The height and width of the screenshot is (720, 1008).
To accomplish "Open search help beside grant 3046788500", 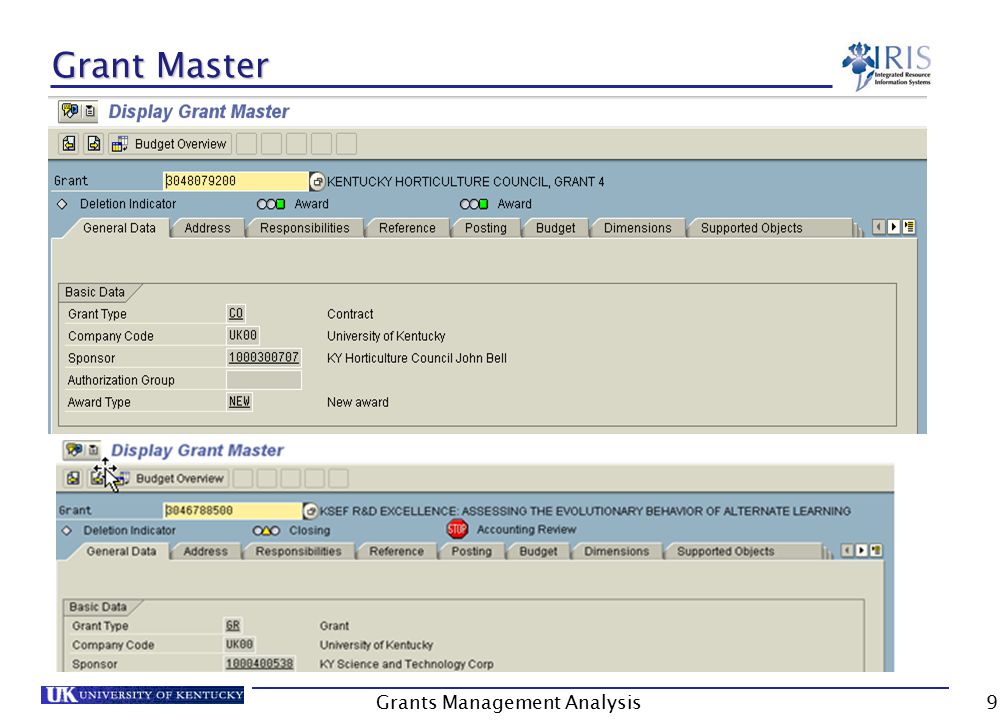I will (x=310, y=511).
